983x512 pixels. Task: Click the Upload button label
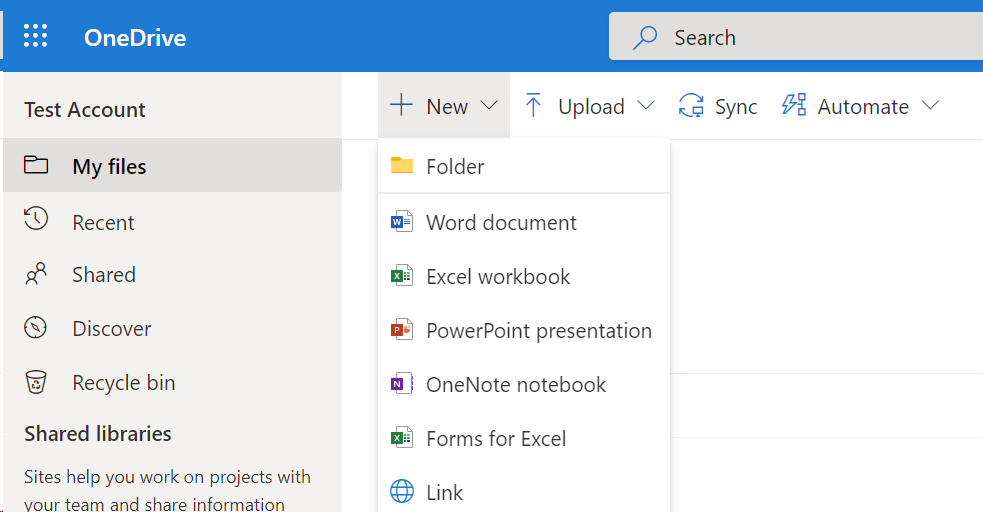pos(591,107)
